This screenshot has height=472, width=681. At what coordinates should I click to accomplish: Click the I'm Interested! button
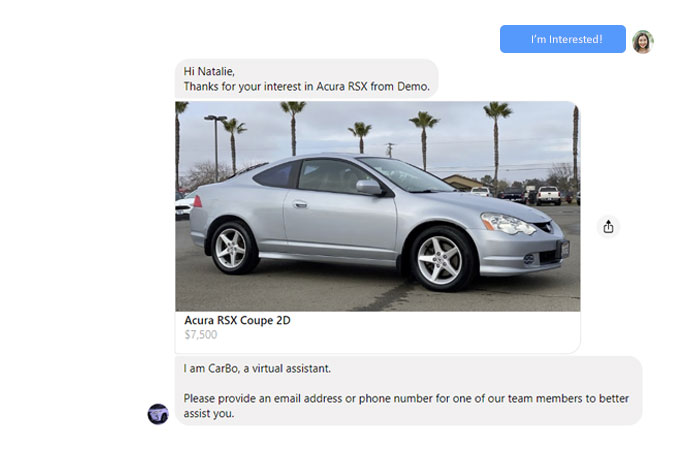(562, 39)
